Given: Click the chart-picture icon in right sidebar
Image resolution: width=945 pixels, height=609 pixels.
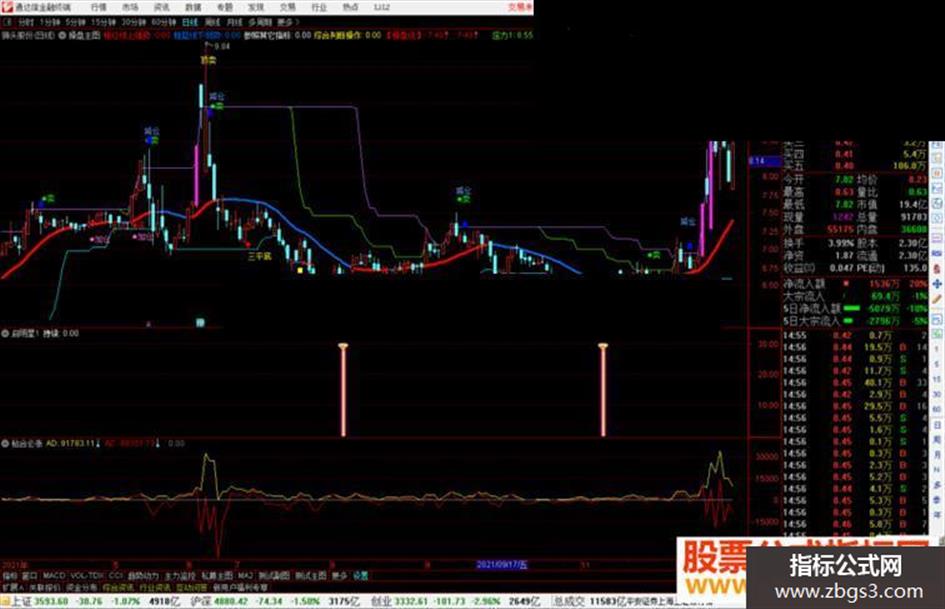Looking at the screenshot, I should (937, 189).
